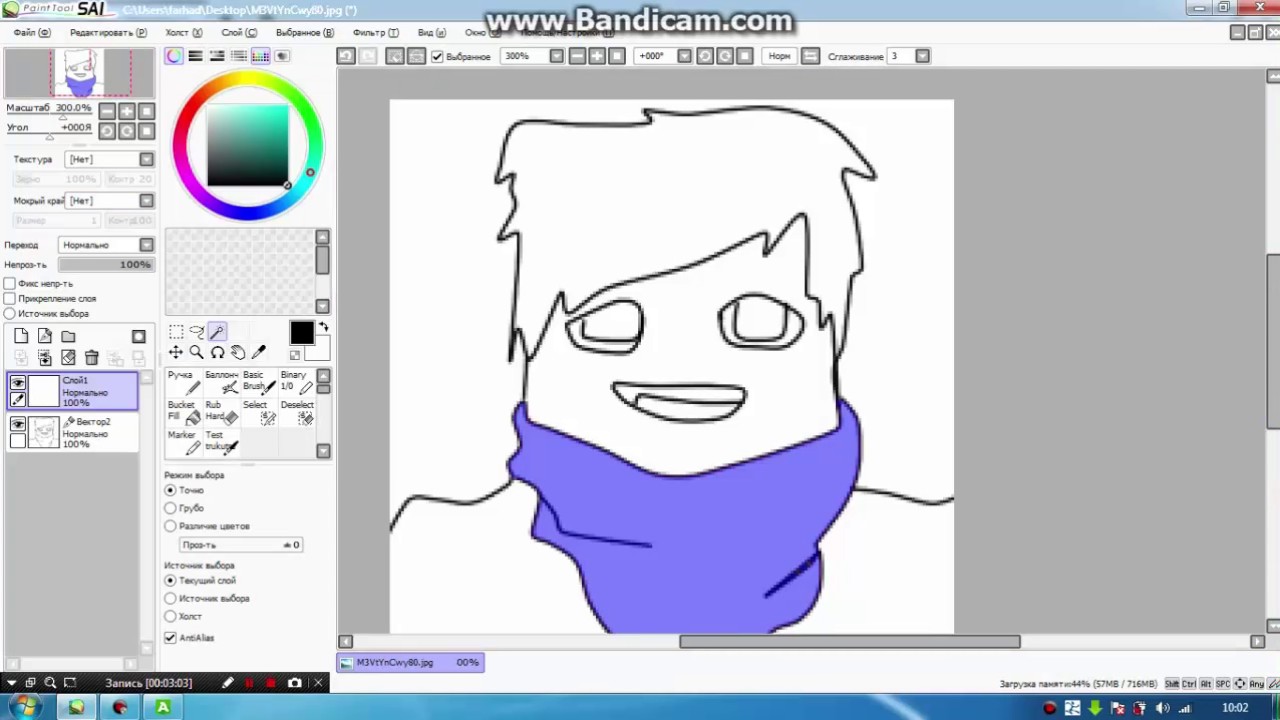Select the Move layer tool
Screen dimensions: 1280x720
[176, 352]
